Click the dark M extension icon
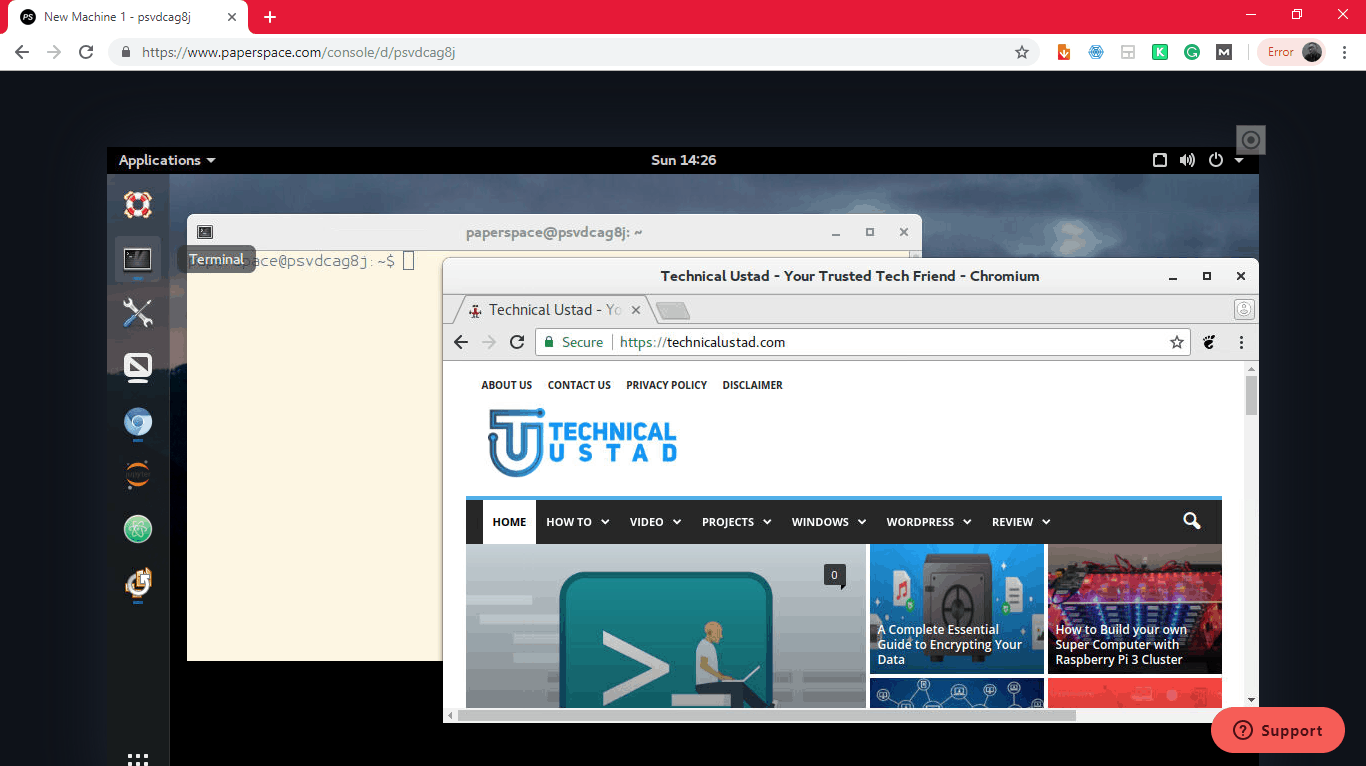This screenshot has height=766, width=1366. click(1224, 52)
